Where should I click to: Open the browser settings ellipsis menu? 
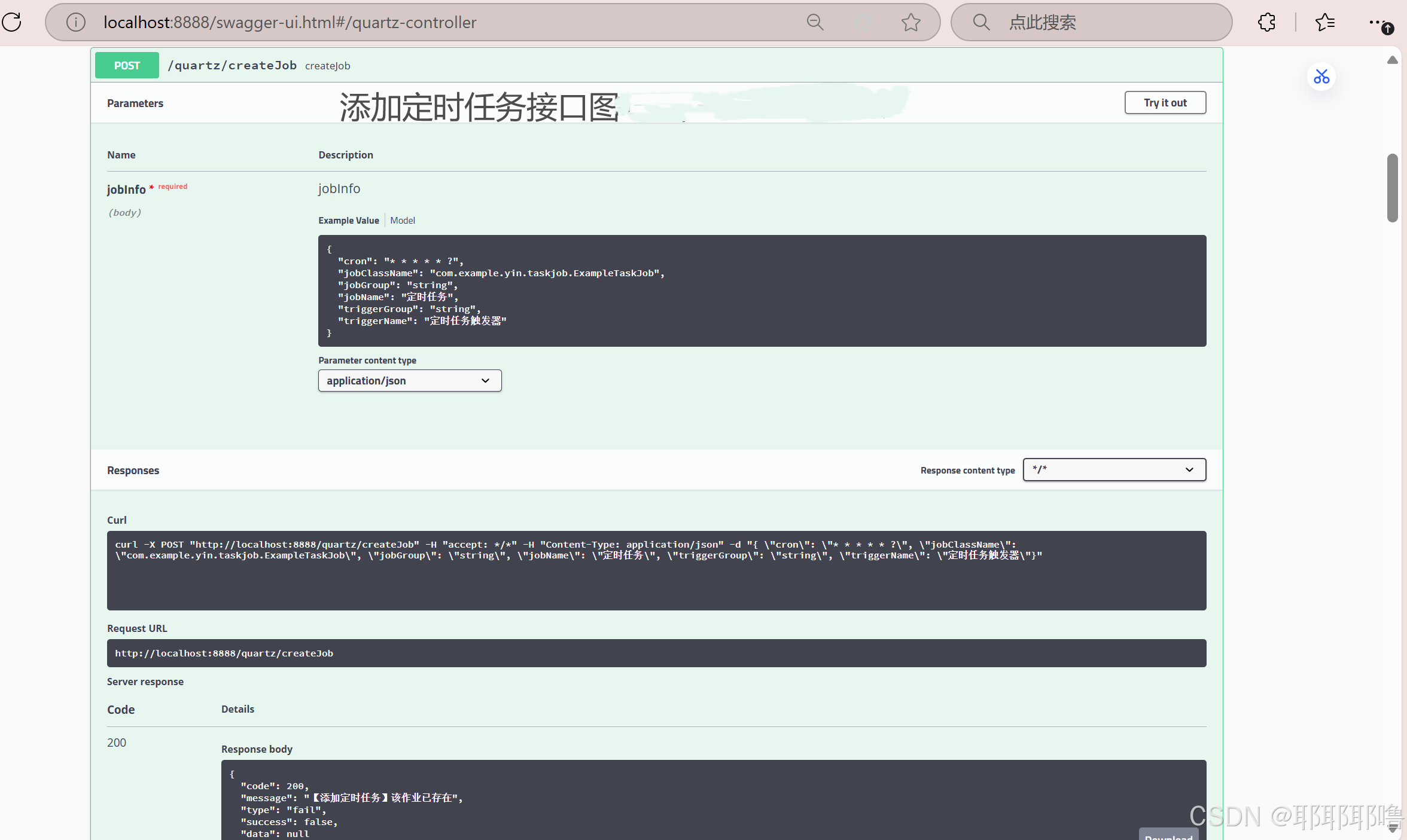1376,22
